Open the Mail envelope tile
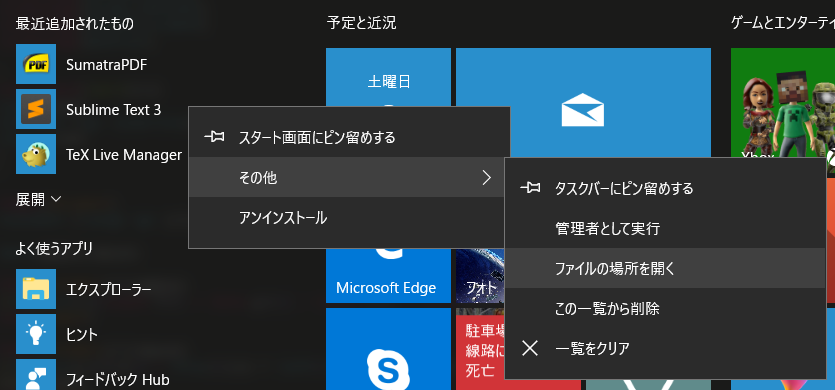This screenshot has width=835, height=390. (x=583, y=103)
